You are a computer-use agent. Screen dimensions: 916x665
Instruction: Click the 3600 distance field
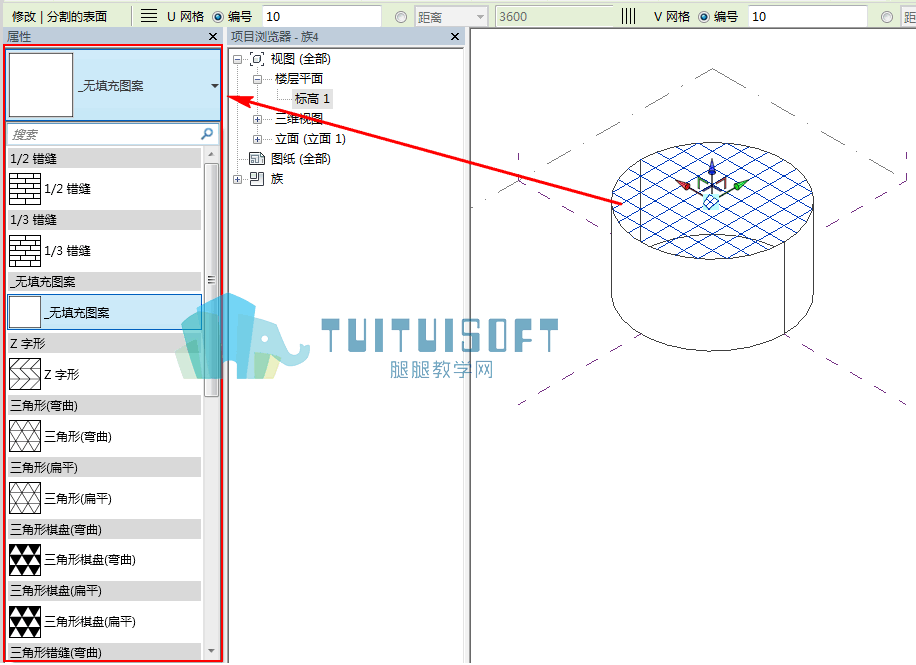[554, 16]
